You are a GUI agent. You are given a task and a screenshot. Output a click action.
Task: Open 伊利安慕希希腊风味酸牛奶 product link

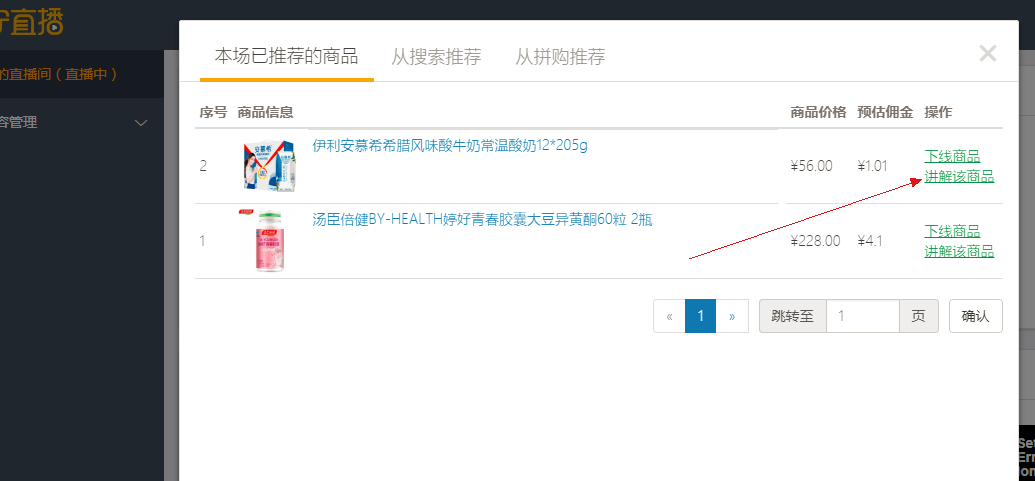point(450,145)
